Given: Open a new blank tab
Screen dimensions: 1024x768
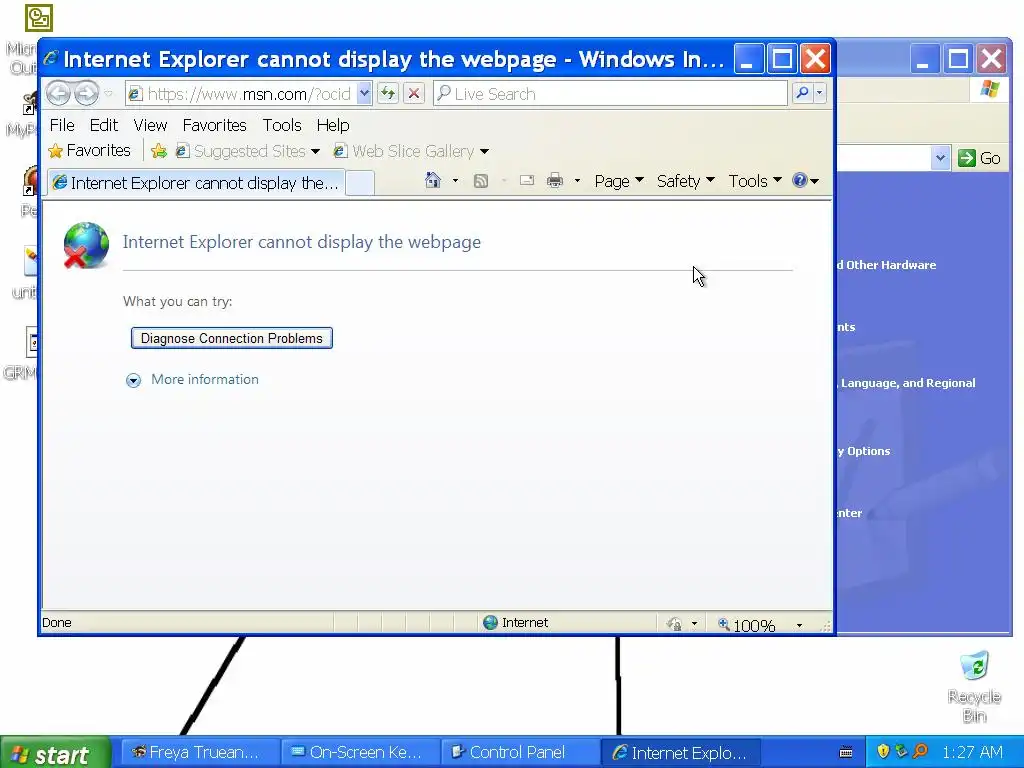Looking at the screenshot, I should pyautogui.click(x=360, y=183).
